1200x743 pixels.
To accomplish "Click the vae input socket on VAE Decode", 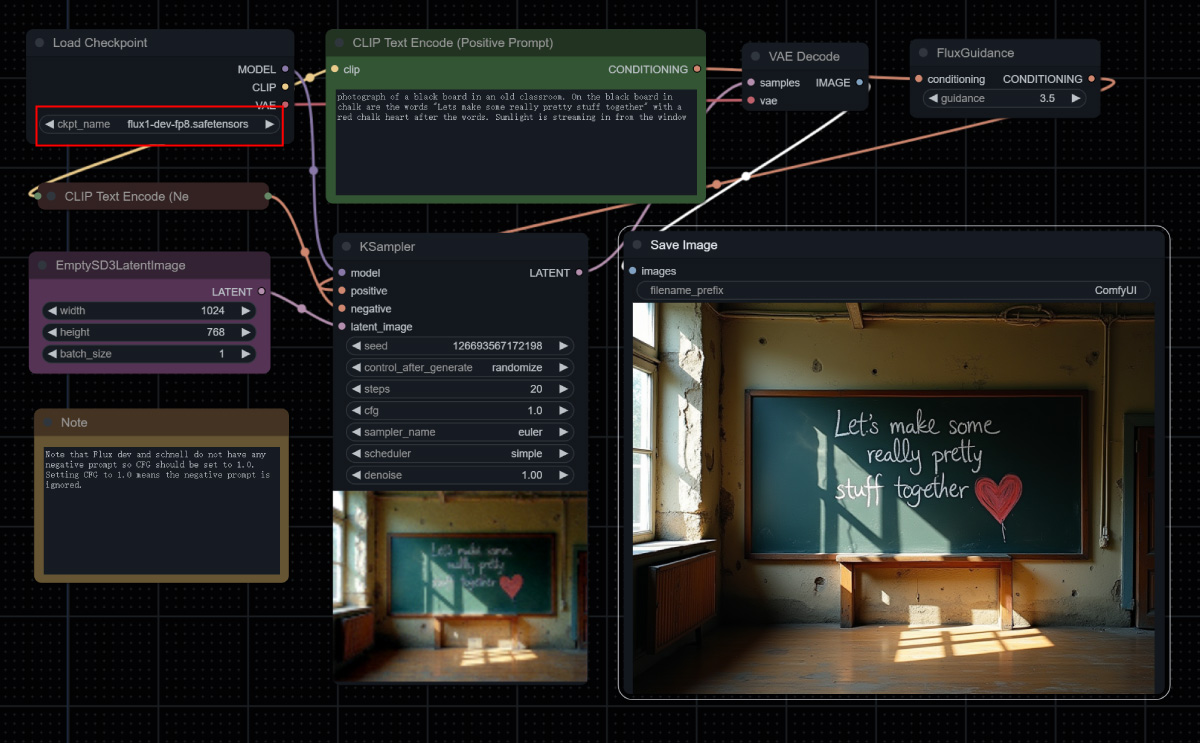I will tap(750, 101).
